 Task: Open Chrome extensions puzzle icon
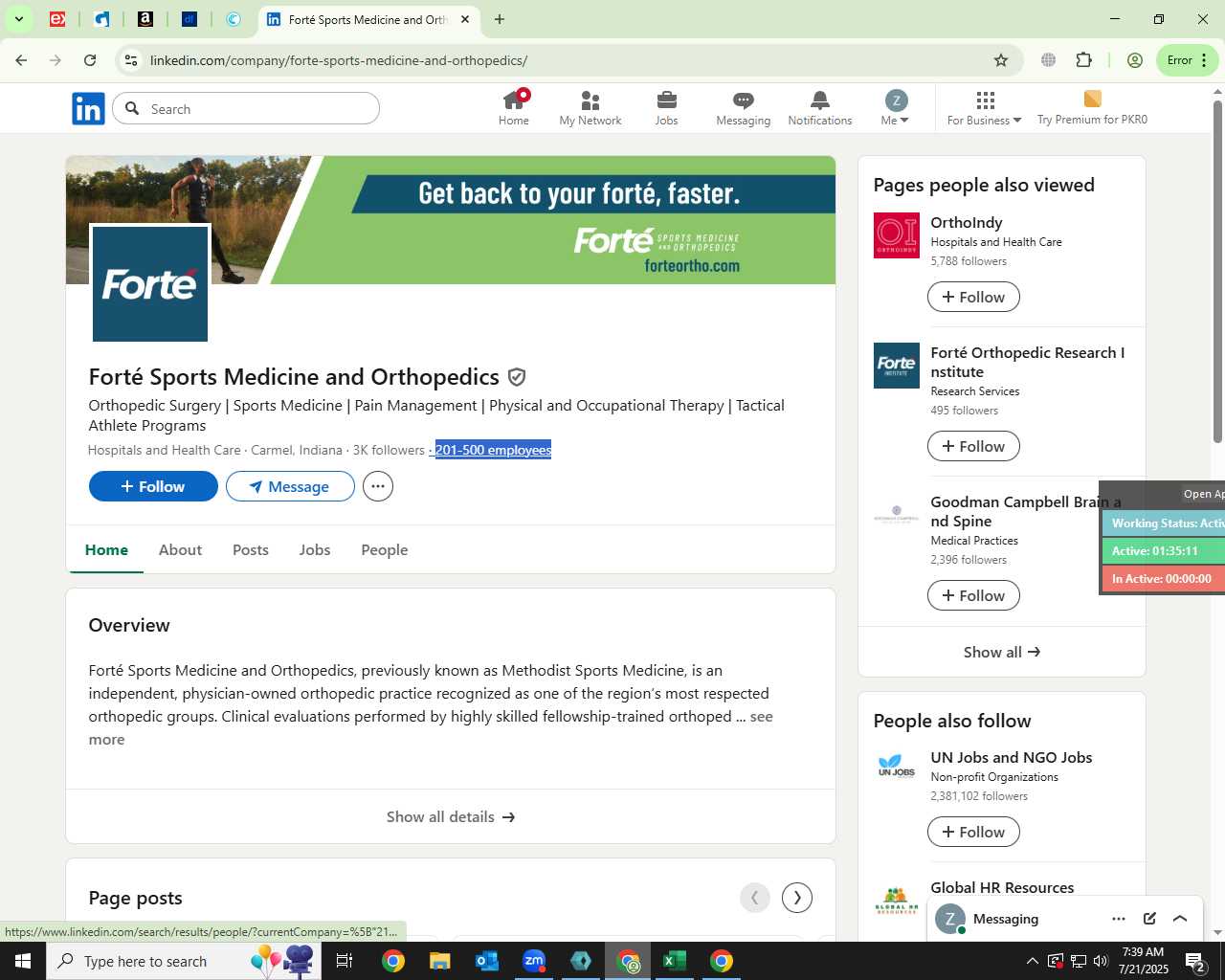coord(1083,60)
